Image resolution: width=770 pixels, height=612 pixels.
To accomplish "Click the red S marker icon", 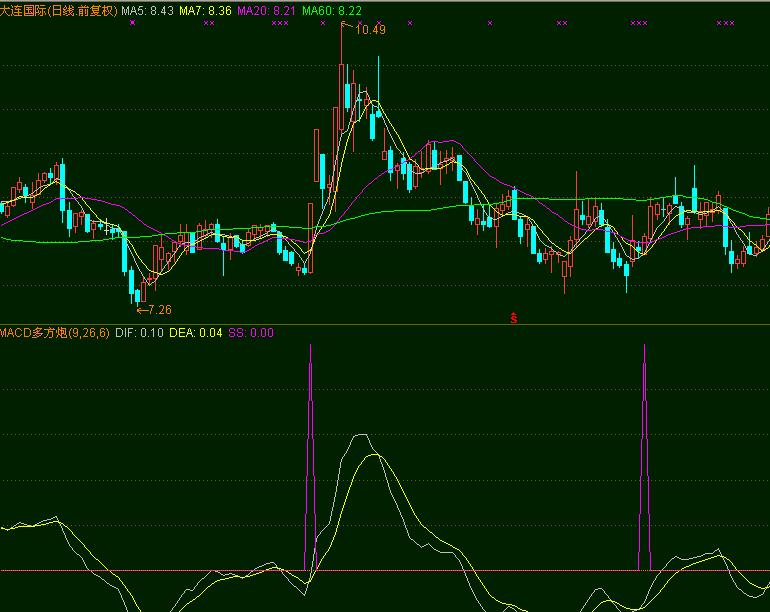I will point(514,318).
